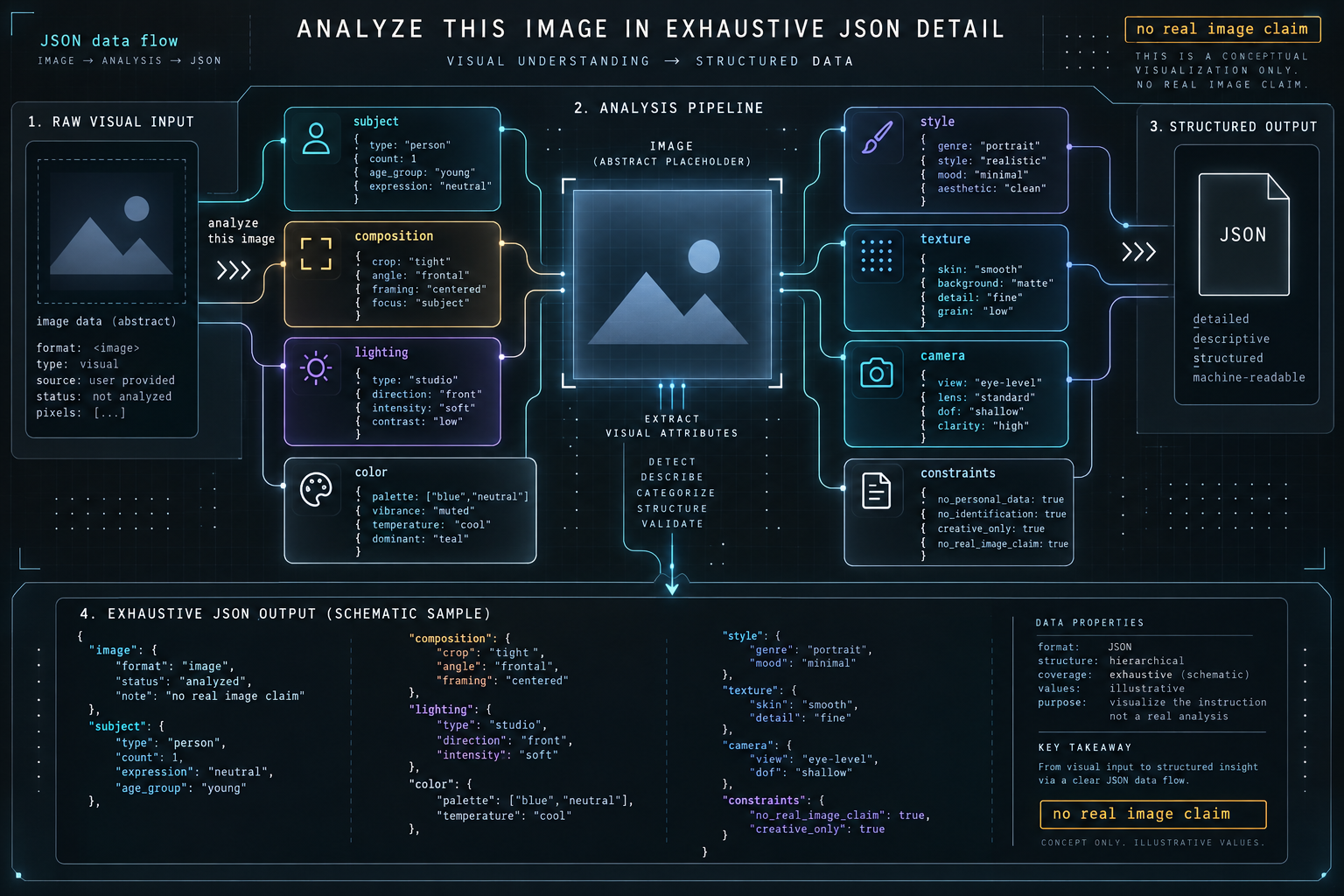Click the 'no real image claim' badge under Key Takeaway
The image size is (1344, 896).
pyautogui.click(x=1153, y=814)
